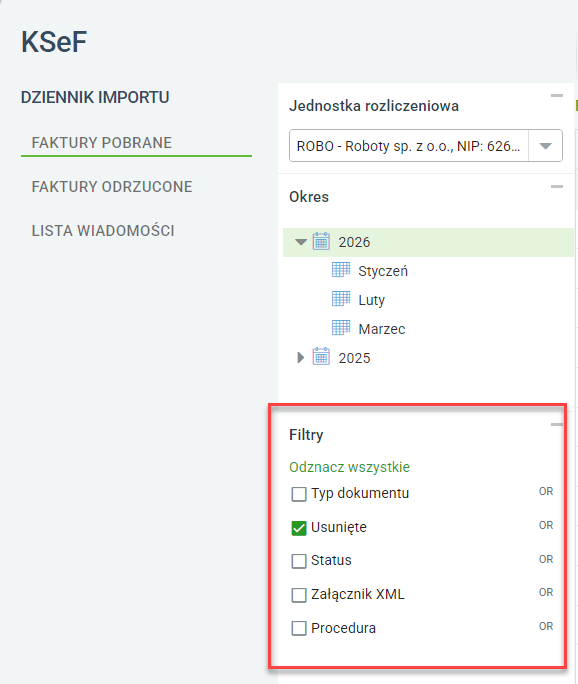Click the Styczeń month grid icon
The width and height of the screenshot is (578, 684).
341,270
